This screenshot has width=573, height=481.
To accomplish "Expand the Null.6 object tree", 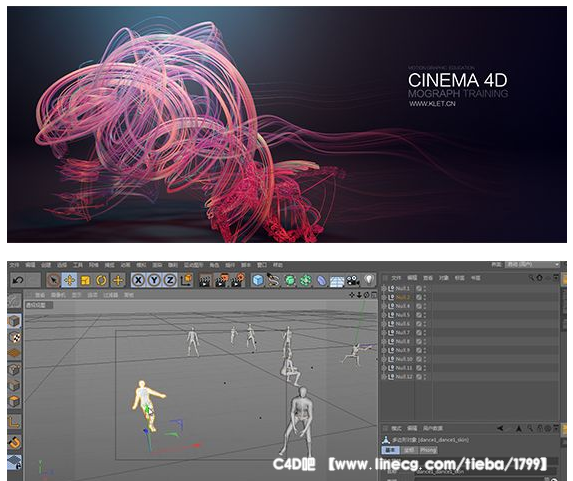I will click(x=384, y=324).
